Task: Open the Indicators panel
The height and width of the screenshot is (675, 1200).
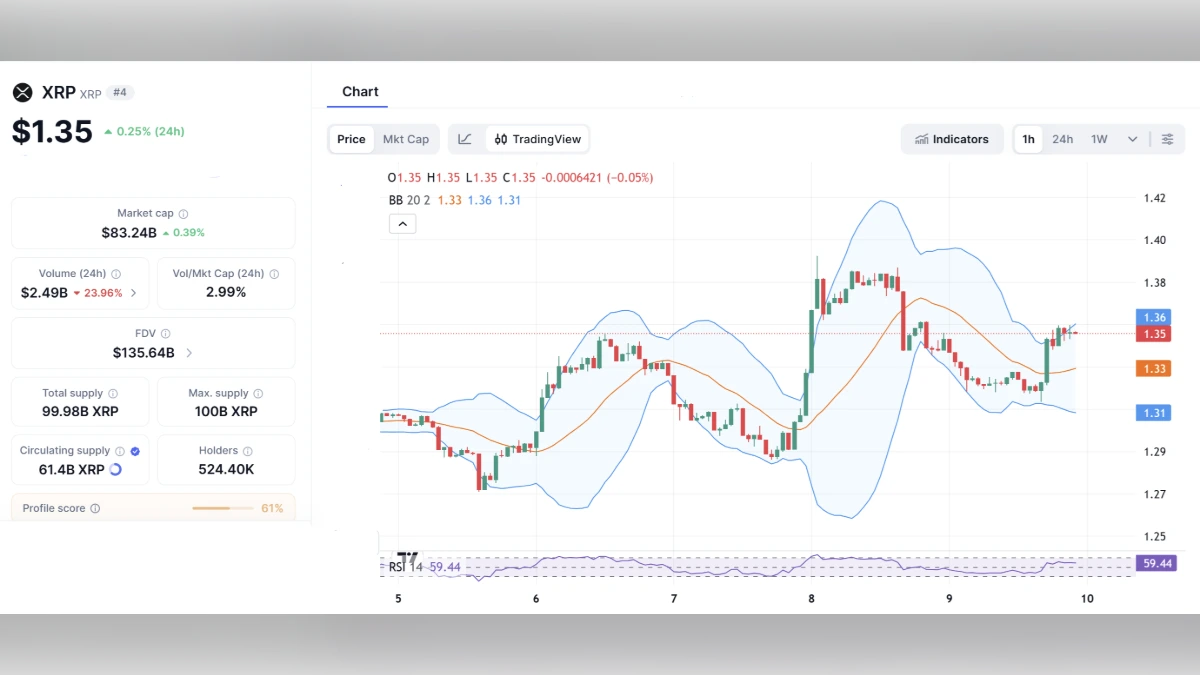Action: pyautogui.click(x=951, y=139)
